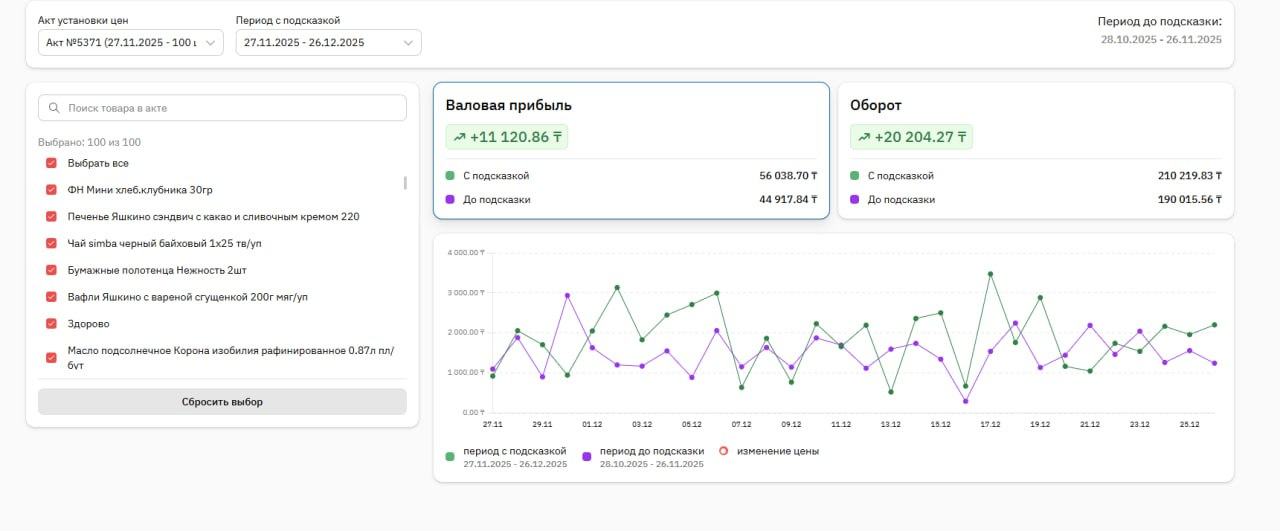The height and width of the screenshot is (531, 1280).
Task: Click the trend arrow icon in Оборот
Action: [x=864, y=137]
